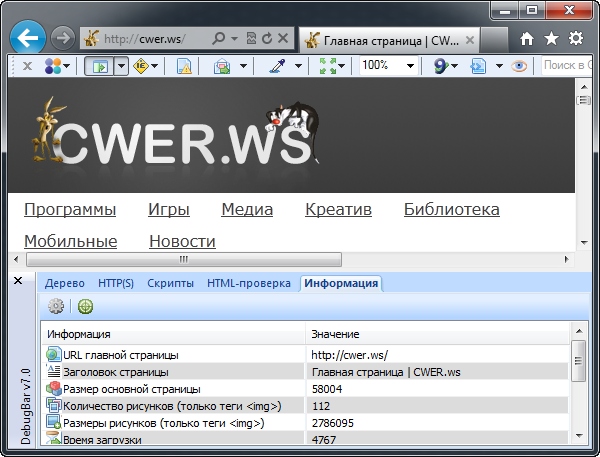This screenshot has width=600, height=457.
Task: Open the 100% zoom level dropdown
Action: point(409,66)
